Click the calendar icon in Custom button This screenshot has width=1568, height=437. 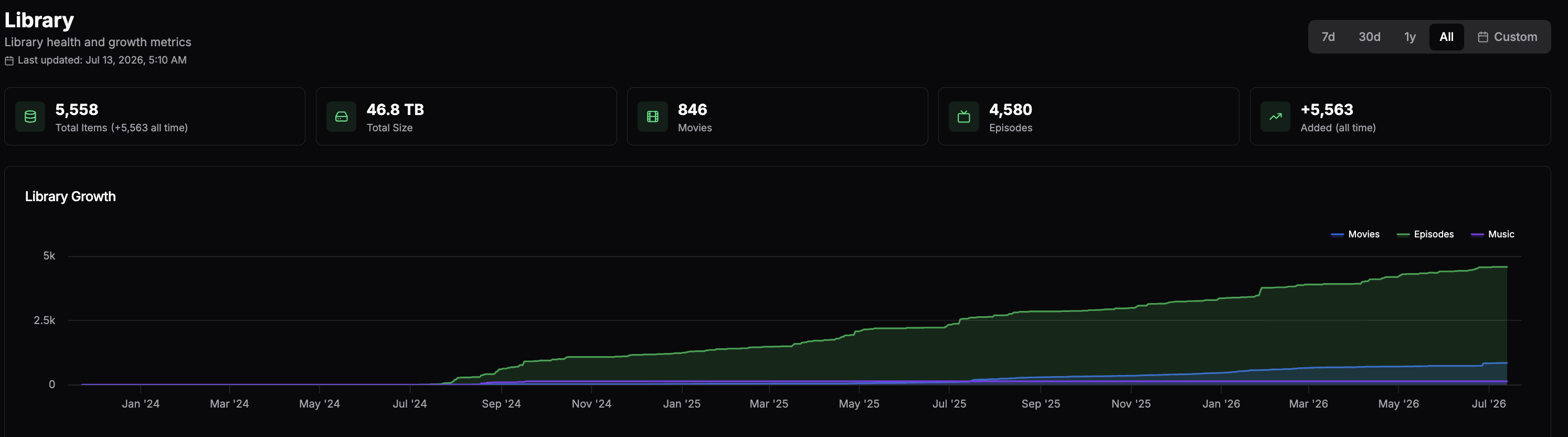pyautogui.click(x=1483, y=37)
